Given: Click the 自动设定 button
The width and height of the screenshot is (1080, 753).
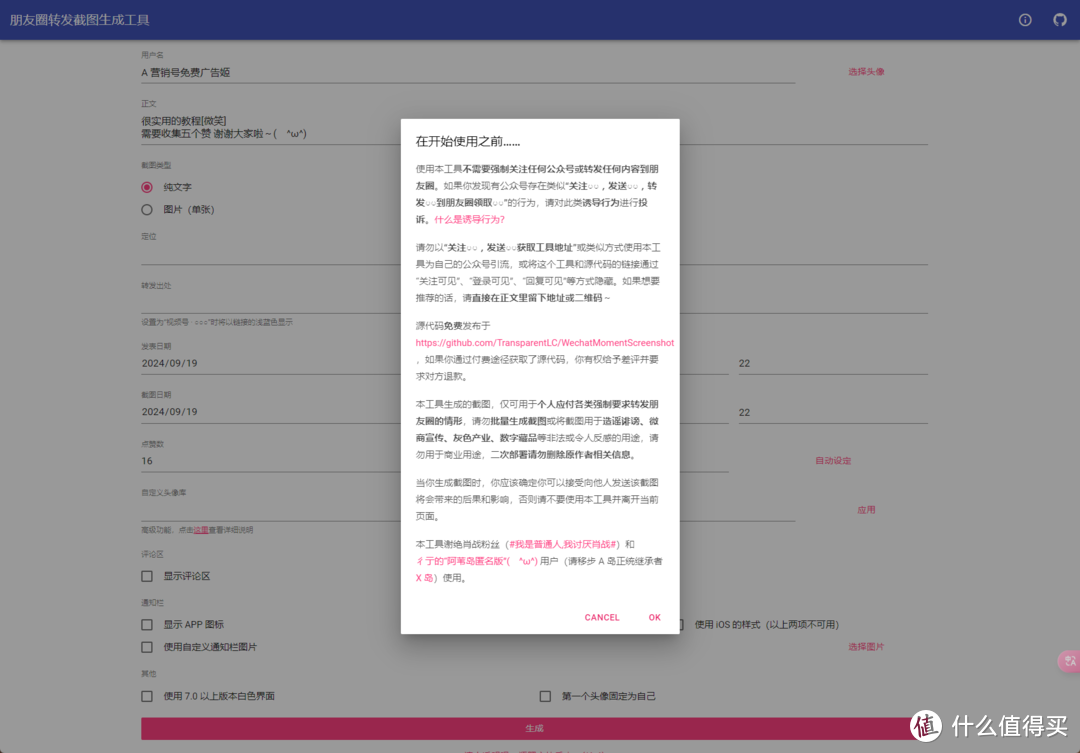Looking at the screenshot, I should coord(833,461).
